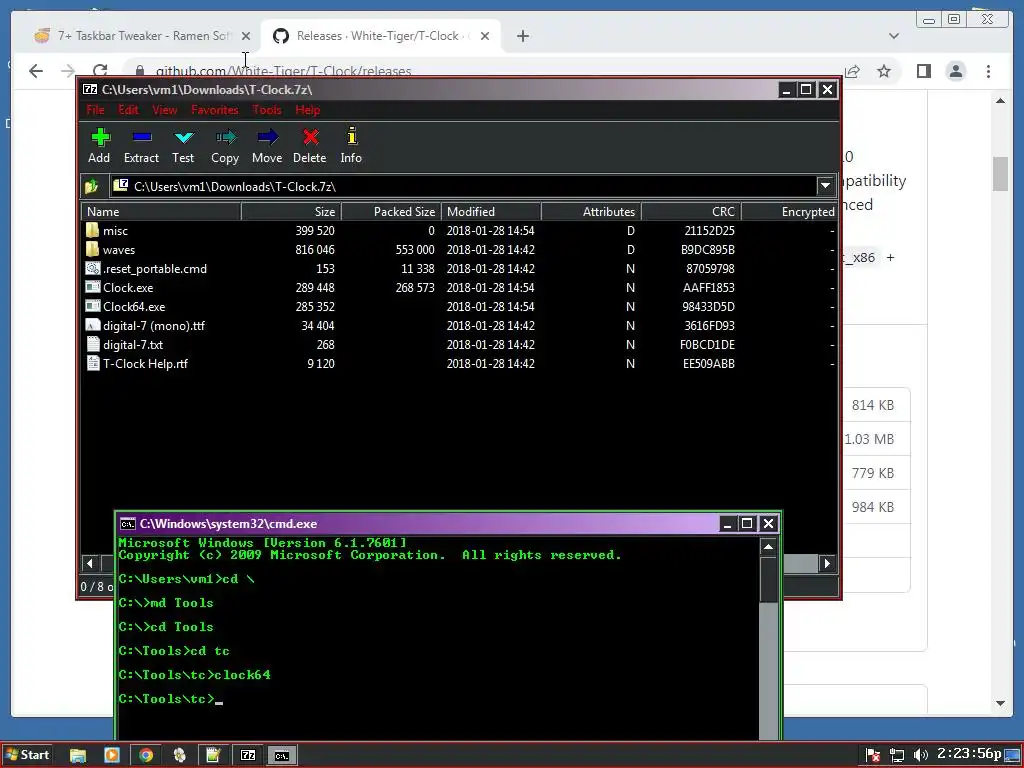1024x768 pixels.
Task: Select the Copy tool in 7-Zip
Action: tap(225, 145)
